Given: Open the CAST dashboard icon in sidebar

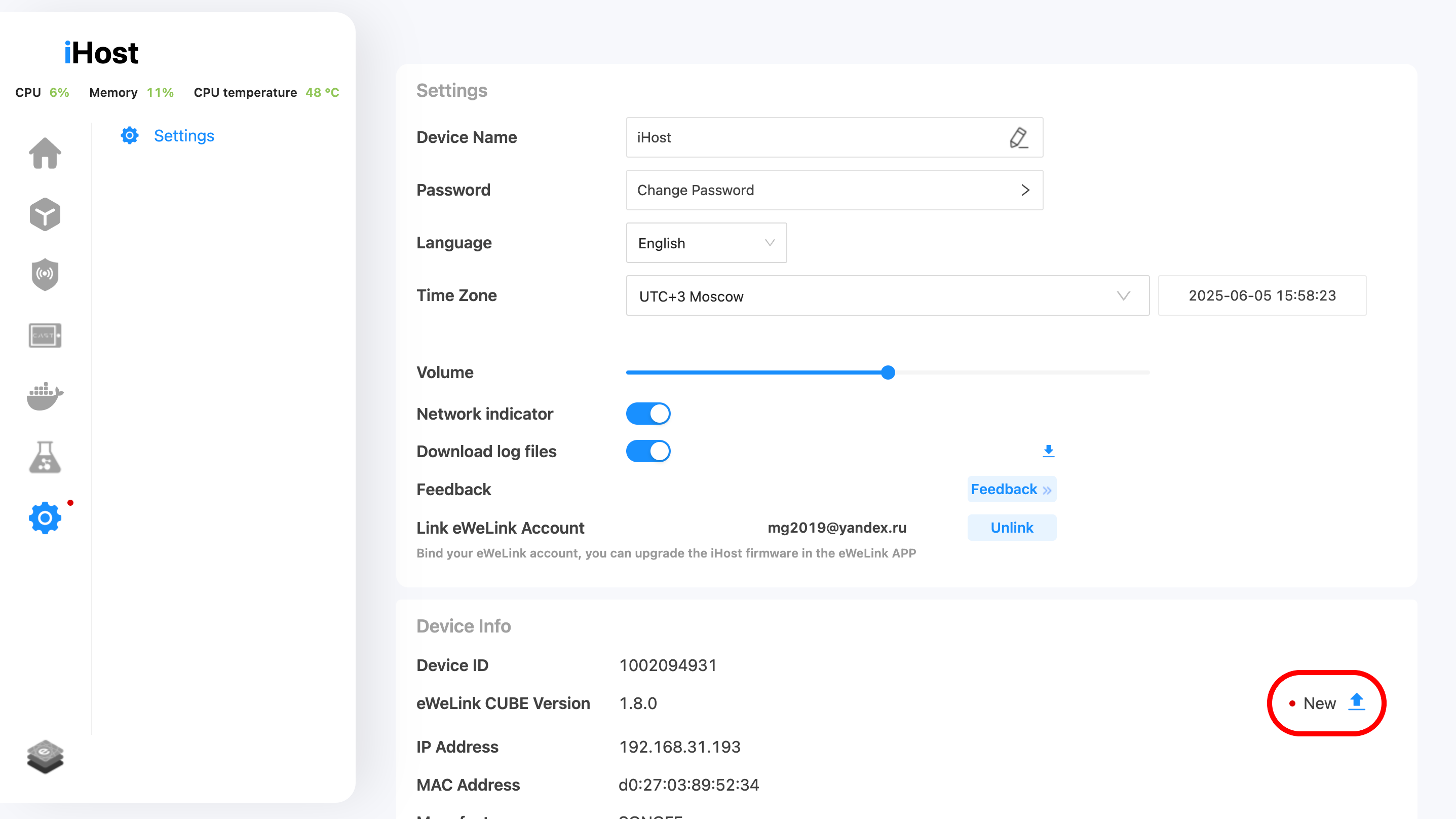Looking at the screenshot, I should 45,336.
